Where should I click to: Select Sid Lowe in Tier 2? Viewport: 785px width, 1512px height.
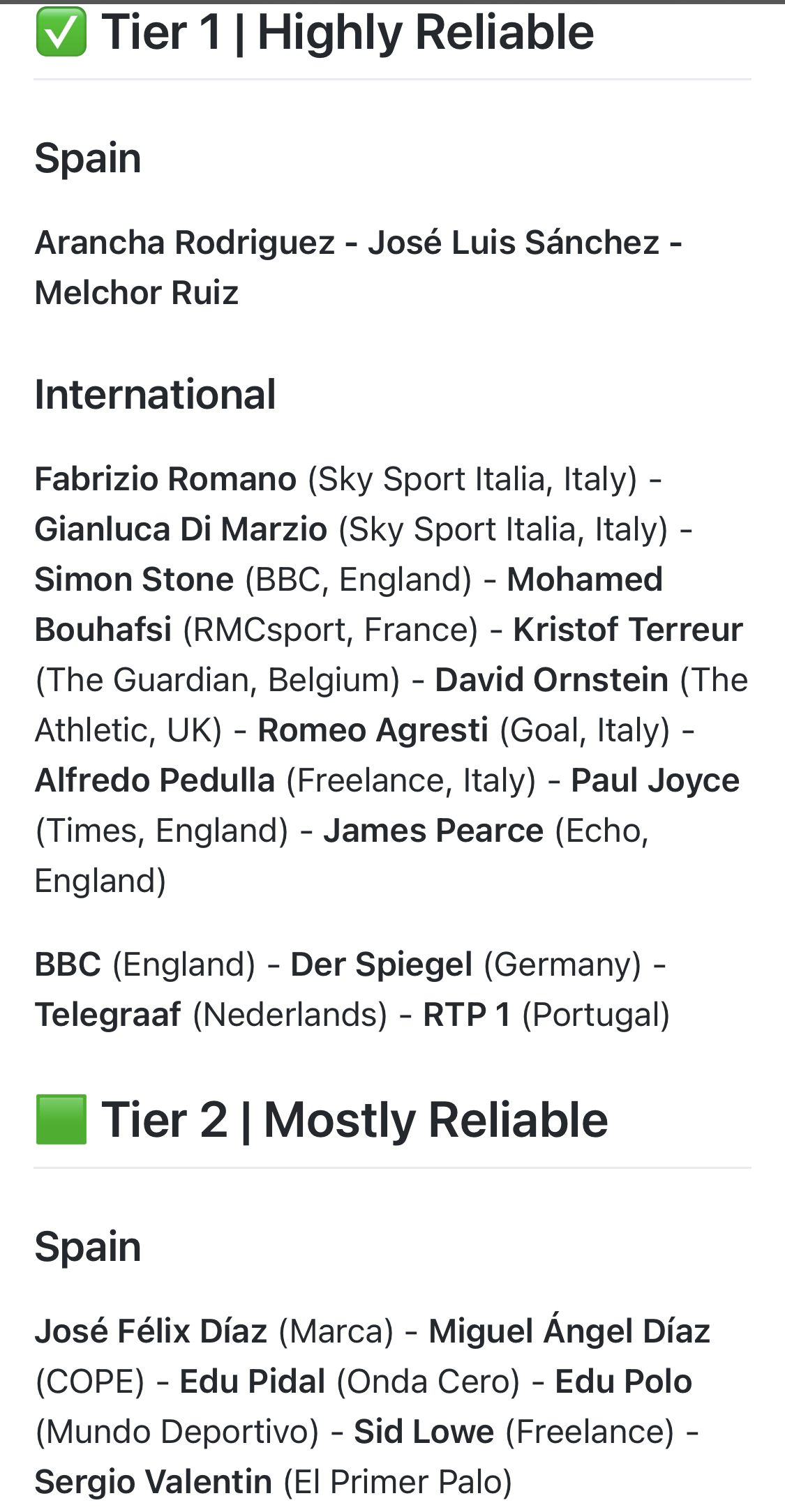click(x=424, y=1432)
